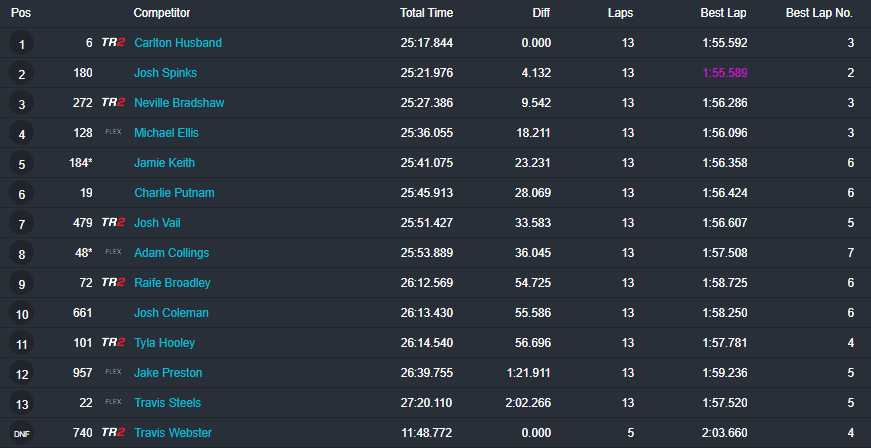Open Travis Steels competitor link

pyautogui.click(x=168, y=402)
